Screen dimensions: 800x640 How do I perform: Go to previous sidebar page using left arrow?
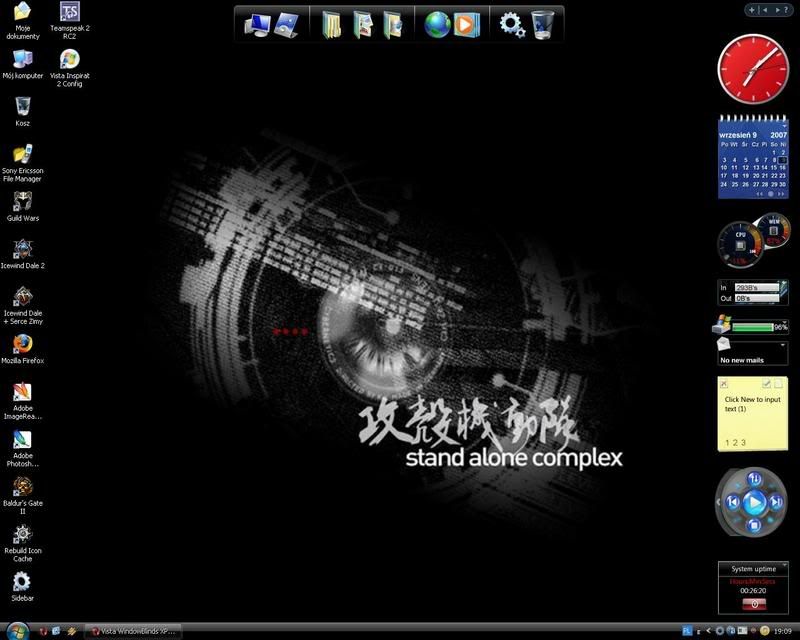765,10
